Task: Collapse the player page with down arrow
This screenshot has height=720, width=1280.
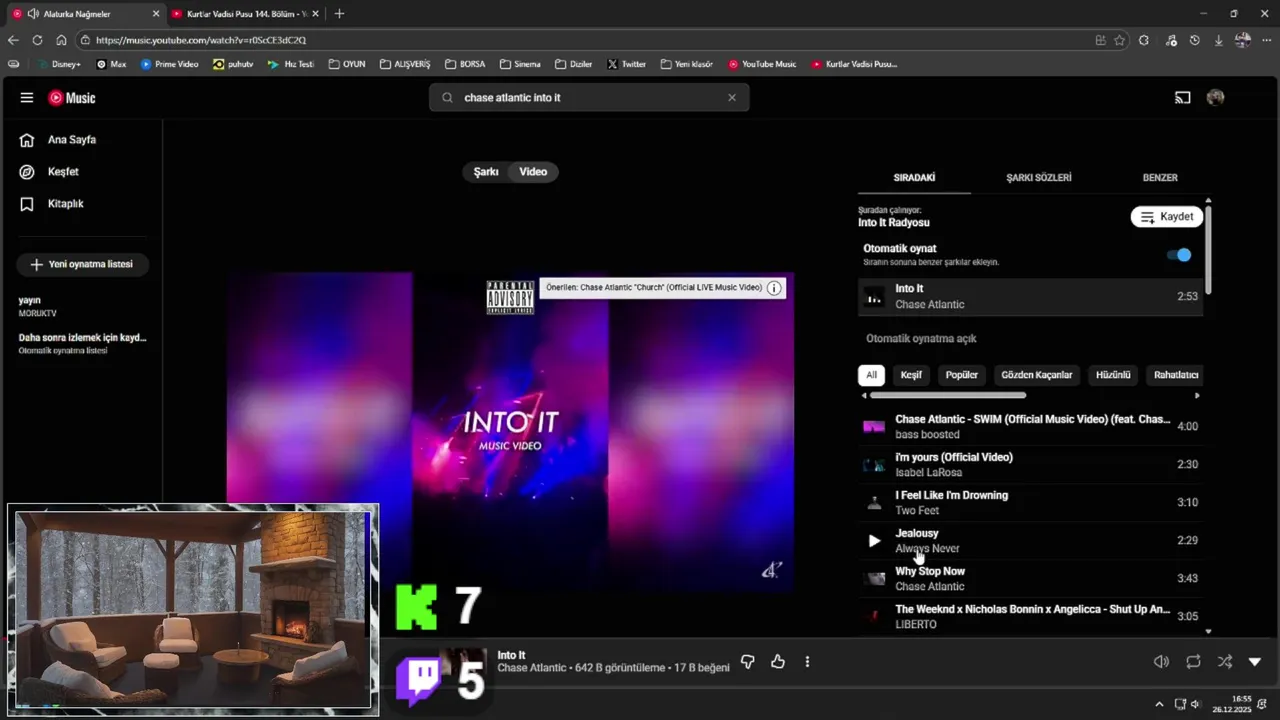Action: pos(1255,662)
